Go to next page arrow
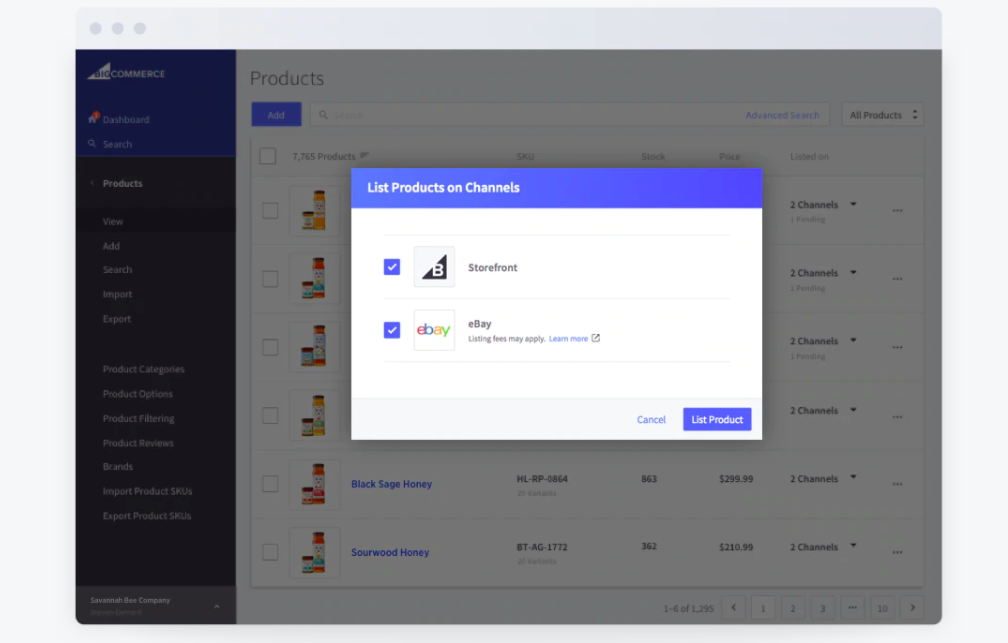This screenshot has height=643, width=1008. click(912, 608)
